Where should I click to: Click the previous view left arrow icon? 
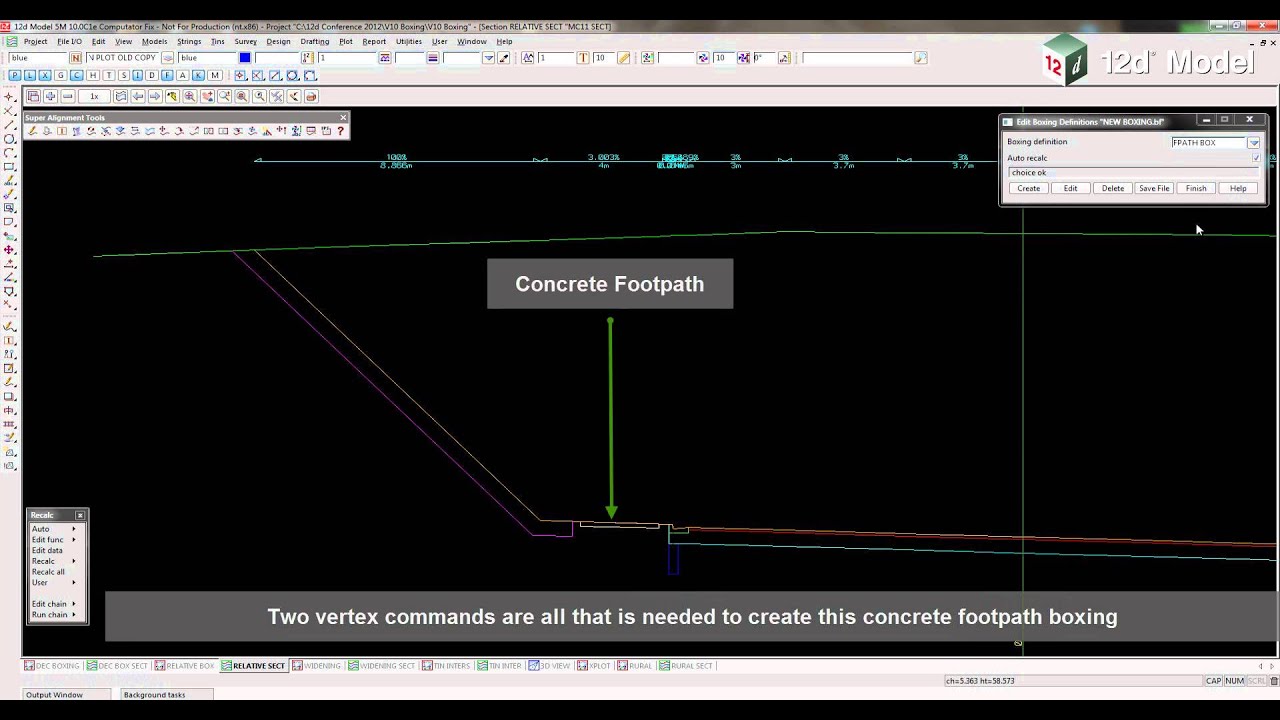138,96
